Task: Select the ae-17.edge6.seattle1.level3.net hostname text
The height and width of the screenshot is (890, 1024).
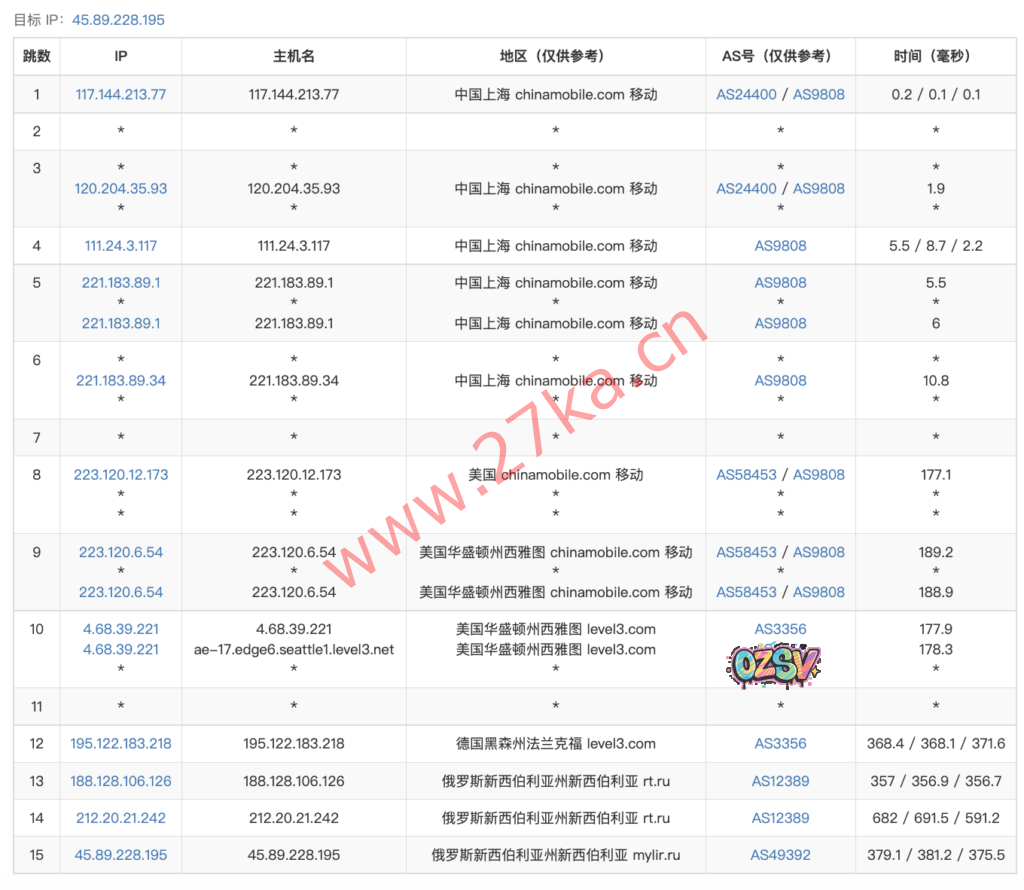Action: 294,650
